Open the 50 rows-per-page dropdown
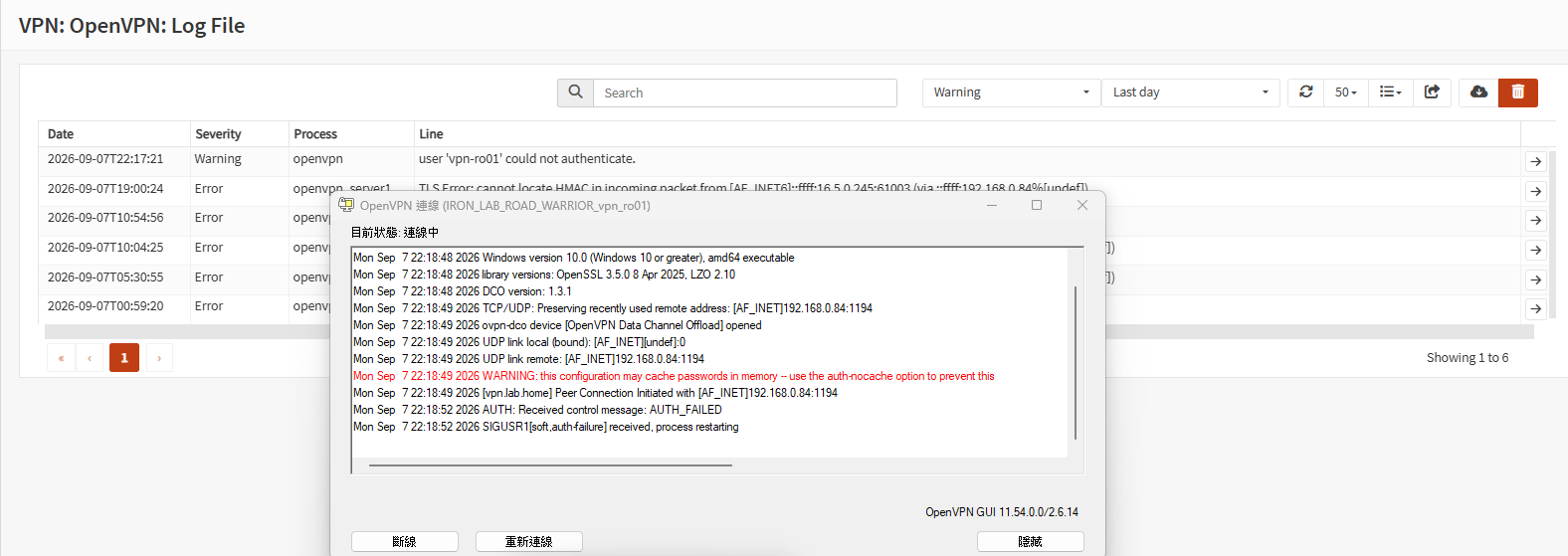The width and height of the screenshot is (1568, 556). coord(1345,93)
